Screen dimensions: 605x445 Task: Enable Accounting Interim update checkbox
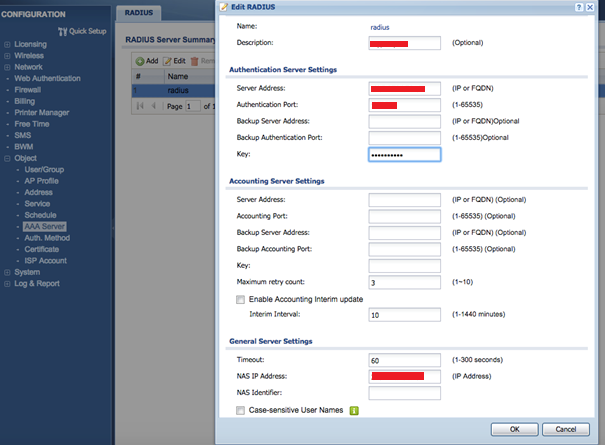240,299
